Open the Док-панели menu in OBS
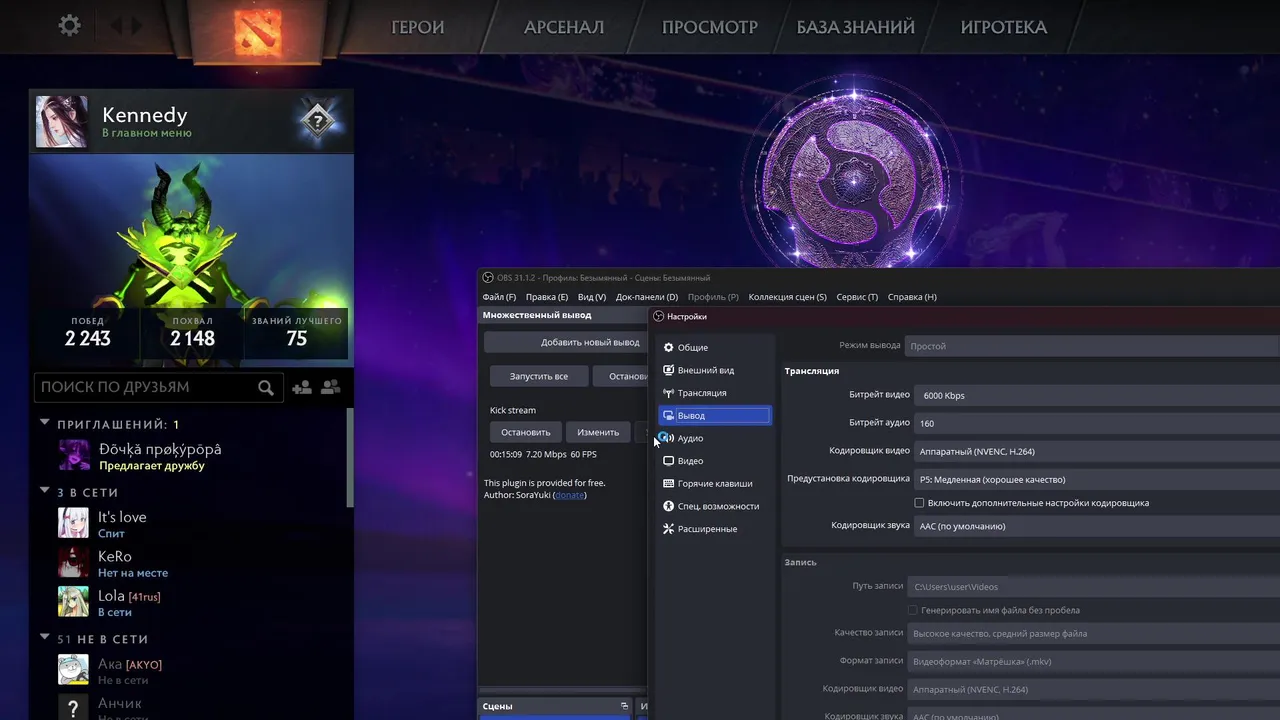The height and width of the screenshot is (720, 1280). (x=647, y=297)
